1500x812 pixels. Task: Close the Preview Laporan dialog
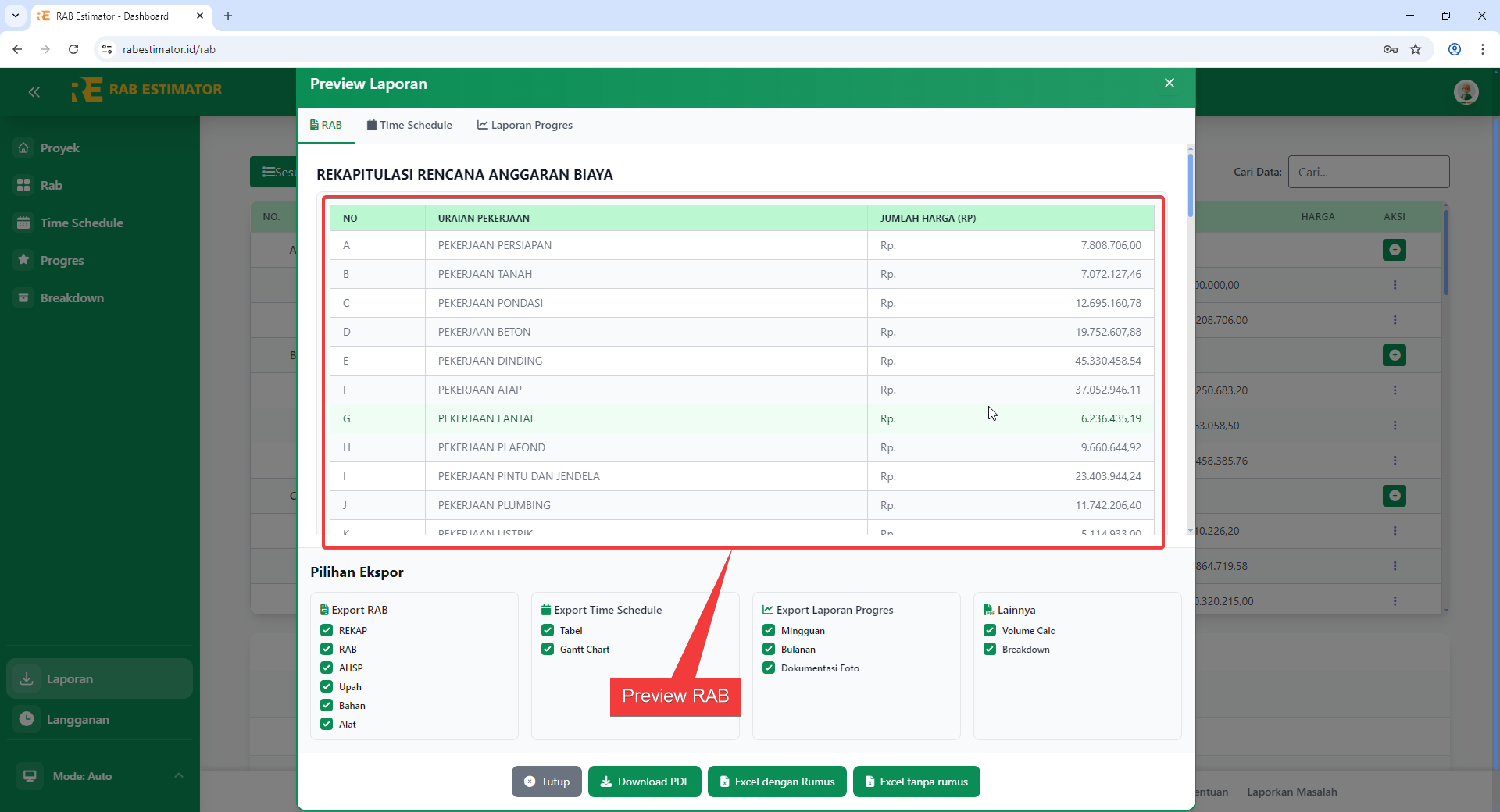(x=1169, y=84)
